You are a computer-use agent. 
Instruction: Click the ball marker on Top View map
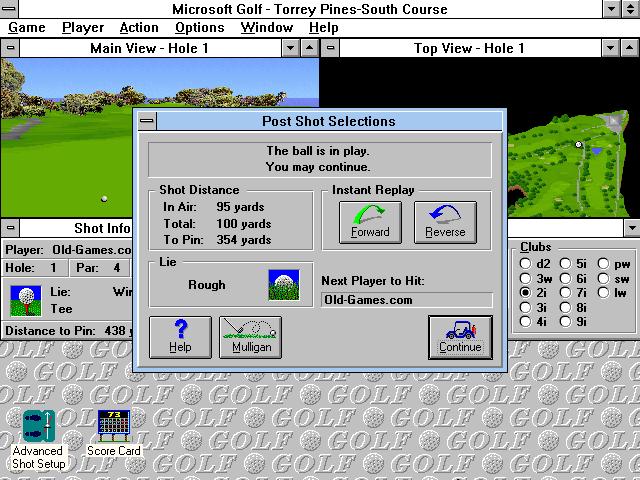[578, 144]
